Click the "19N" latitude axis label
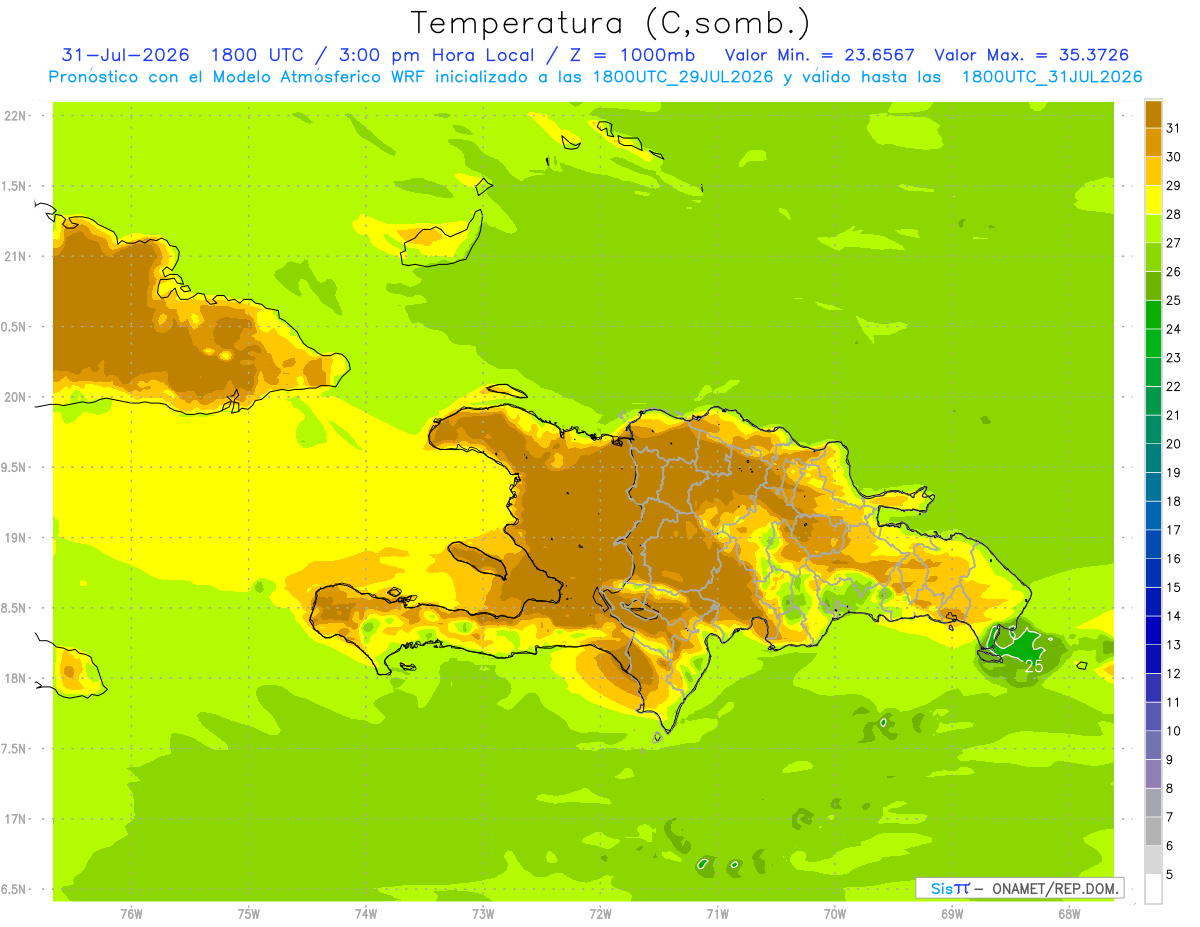This screenshot has width=1200, height=927. pos(17,538)
